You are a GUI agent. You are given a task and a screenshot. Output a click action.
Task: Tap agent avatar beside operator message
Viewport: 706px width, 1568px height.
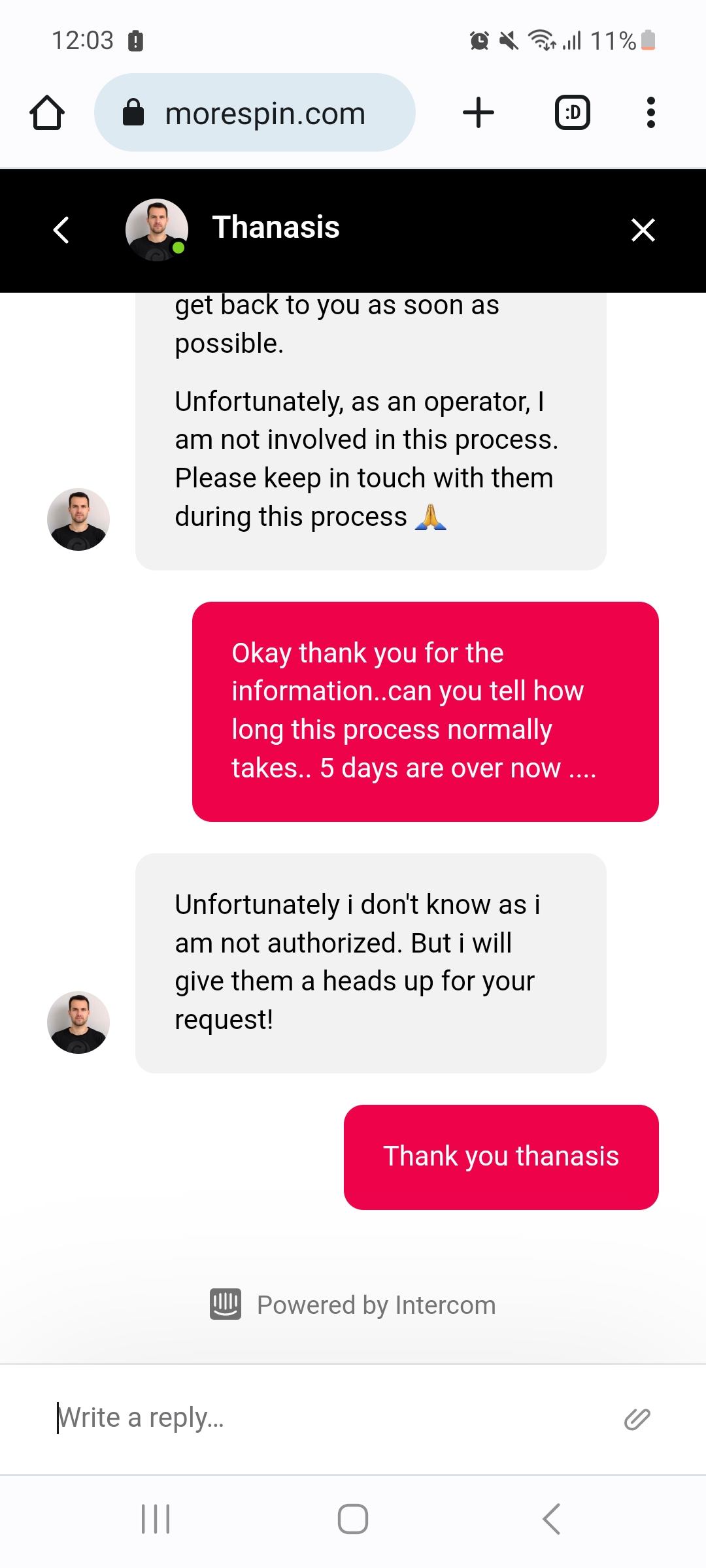(x=78, y=519)
